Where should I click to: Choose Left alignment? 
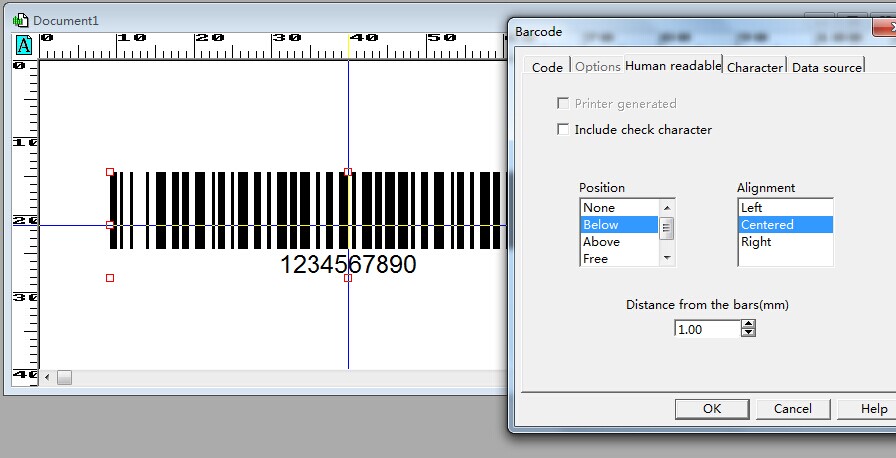pos(786,207)
